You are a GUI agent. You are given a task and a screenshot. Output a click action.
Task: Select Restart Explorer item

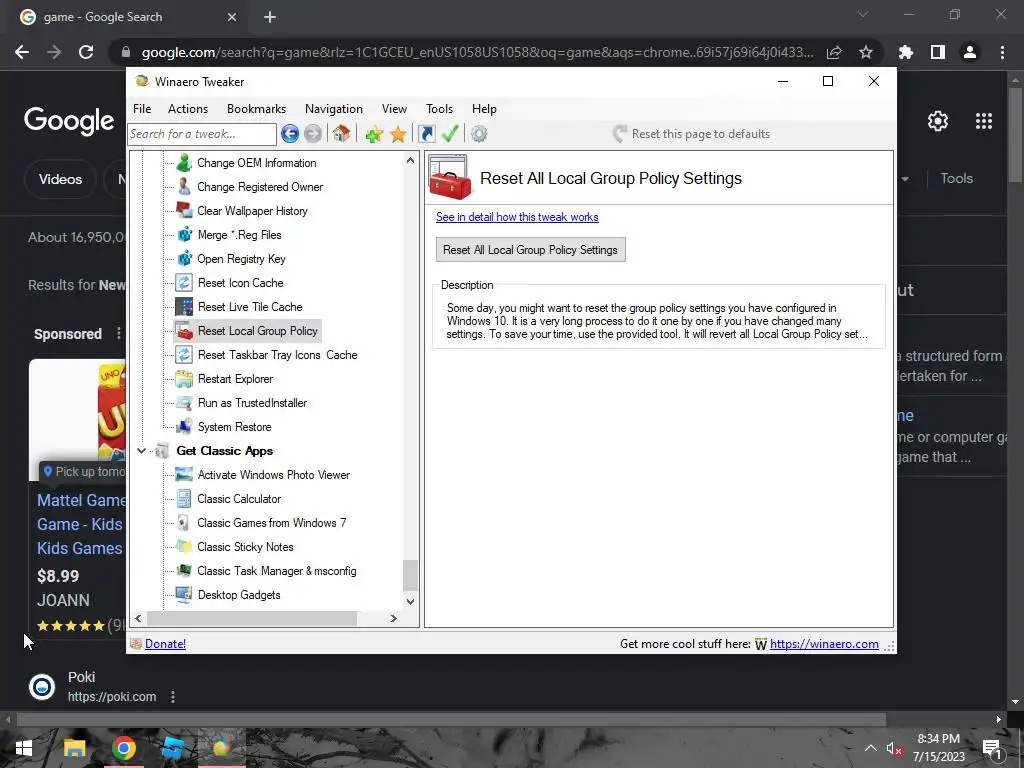235,379
